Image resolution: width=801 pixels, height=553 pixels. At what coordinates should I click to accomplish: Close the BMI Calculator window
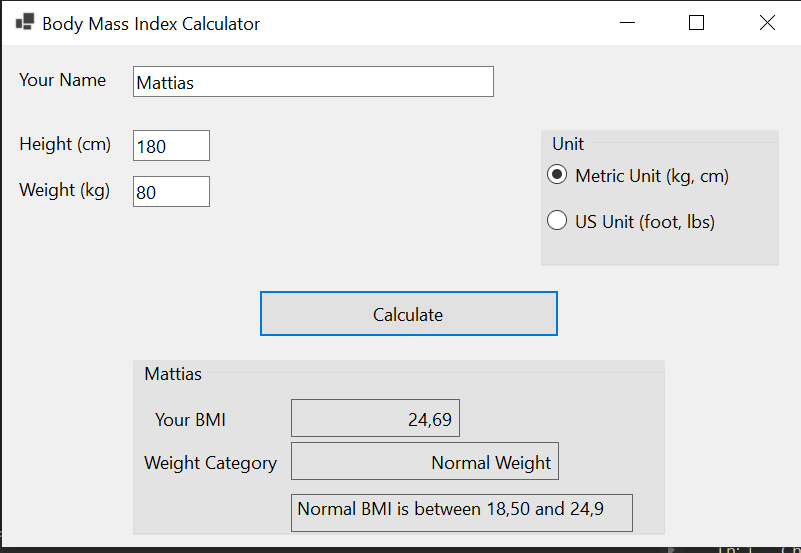tap(767, 22)
